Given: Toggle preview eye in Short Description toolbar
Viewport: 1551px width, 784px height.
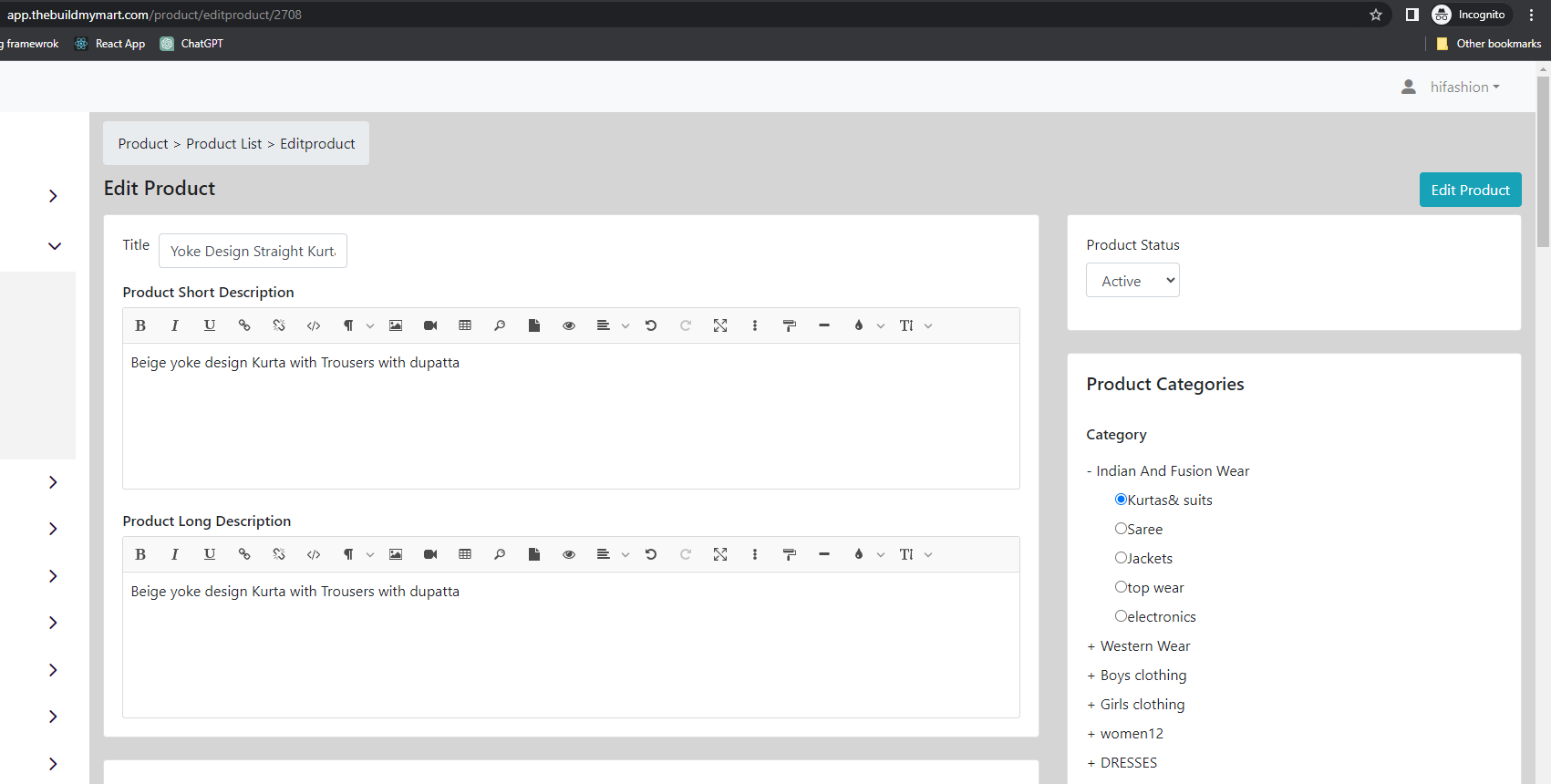Looking at the screenshot, I should tap(569, 325).
